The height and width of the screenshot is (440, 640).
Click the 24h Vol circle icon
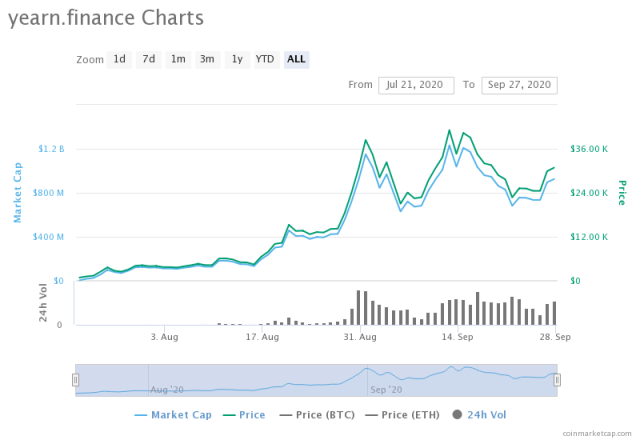pyautogui.click(x=457, y=415)
